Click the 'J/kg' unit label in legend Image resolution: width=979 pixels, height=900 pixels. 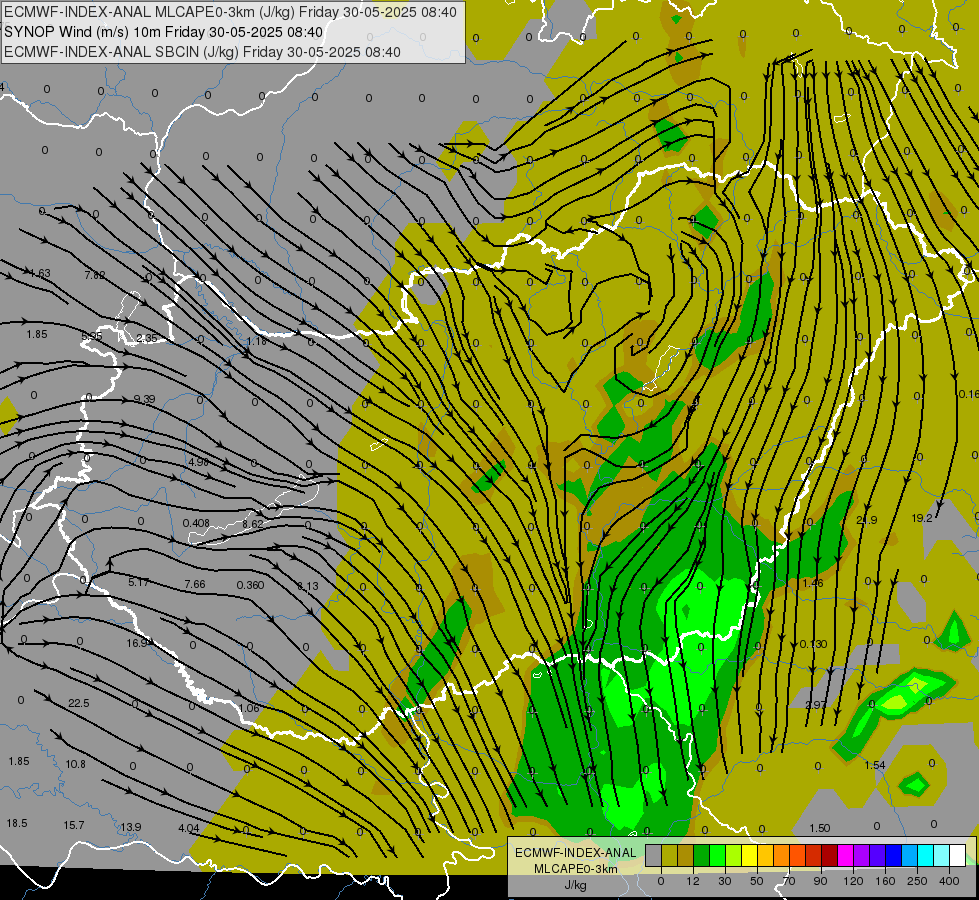(x=575, y=884)
